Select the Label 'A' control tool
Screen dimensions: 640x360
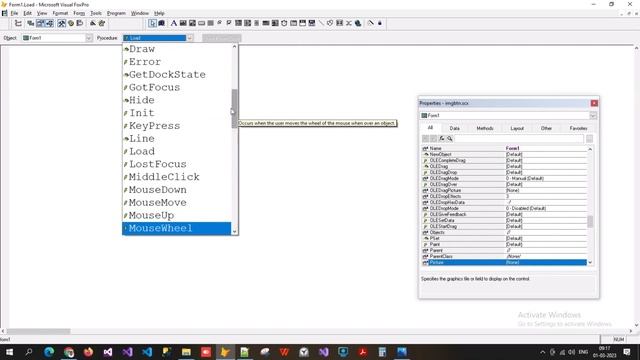[173, 23]
